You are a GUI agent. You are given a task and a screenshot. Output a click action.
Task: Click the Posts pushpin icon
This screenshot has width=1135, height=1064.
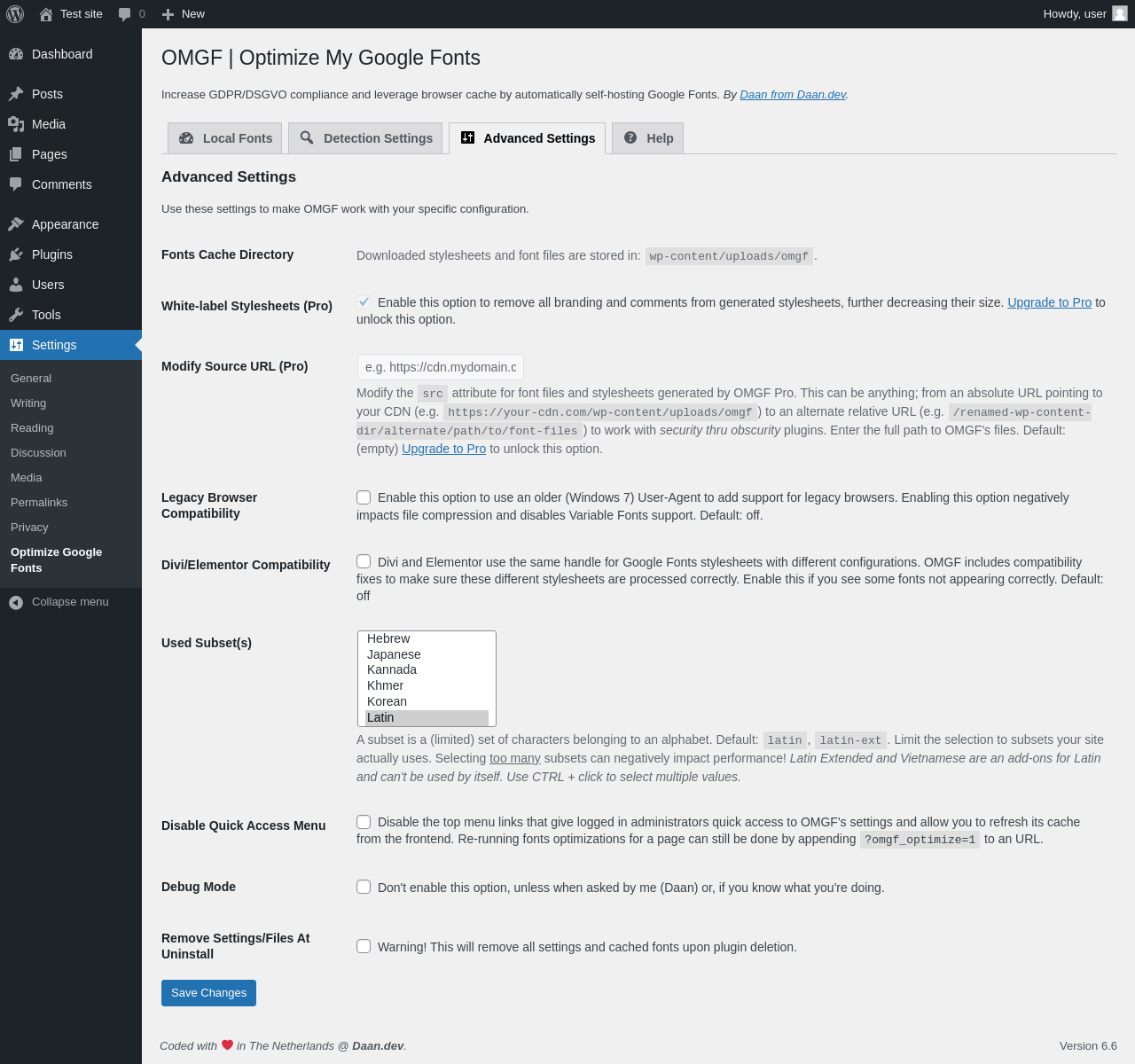coord(16,94)
